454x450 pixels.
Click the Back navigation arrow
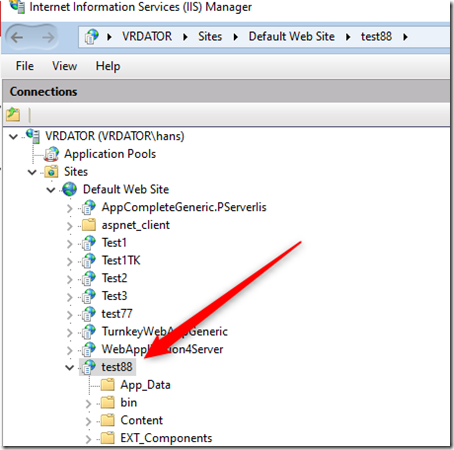click(17, 37)
